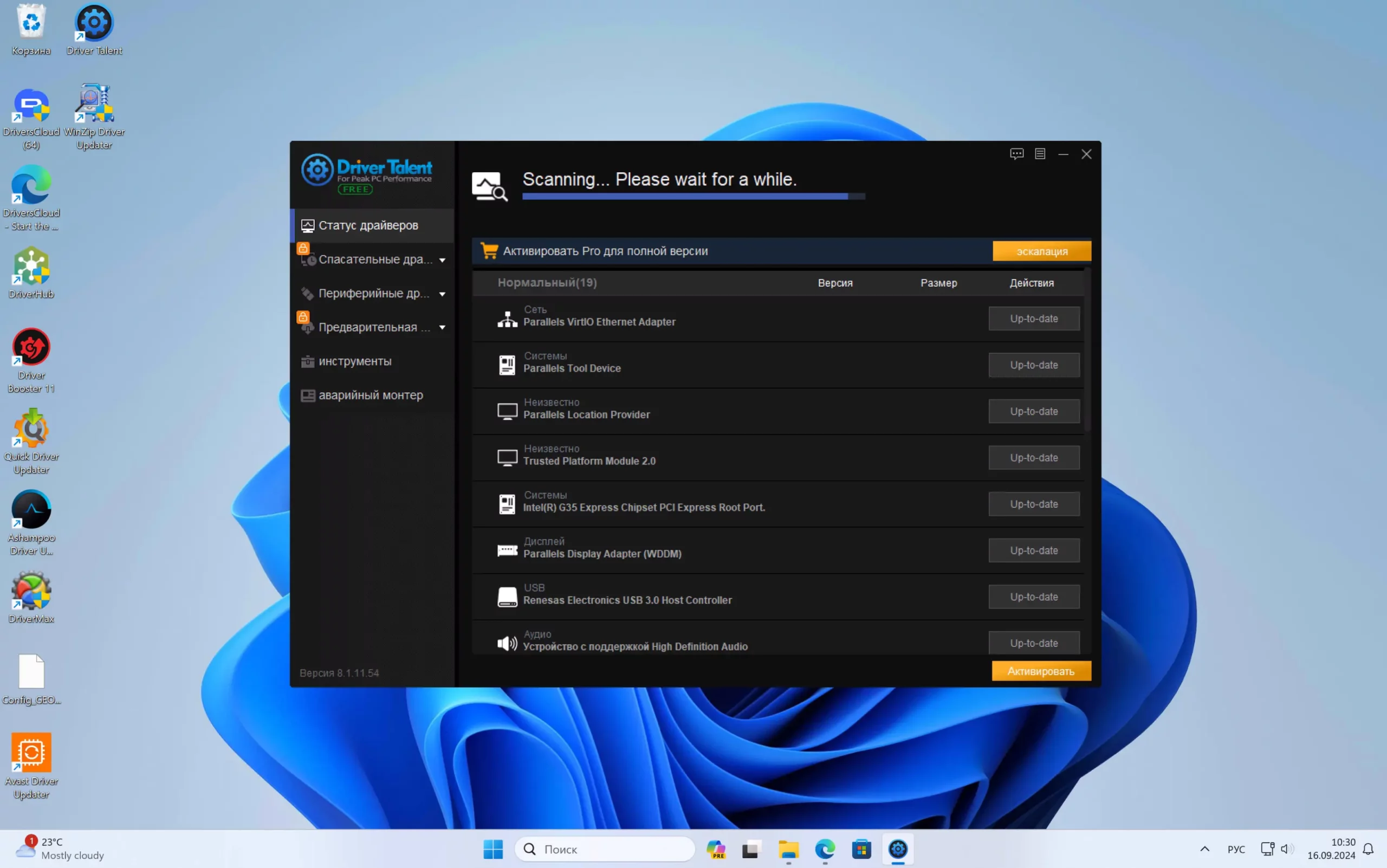The height and width of the screenshot is (868, 1387).
Task: Expand the Предварительная dropdown arrow
Action: click(x=442, y=328)
